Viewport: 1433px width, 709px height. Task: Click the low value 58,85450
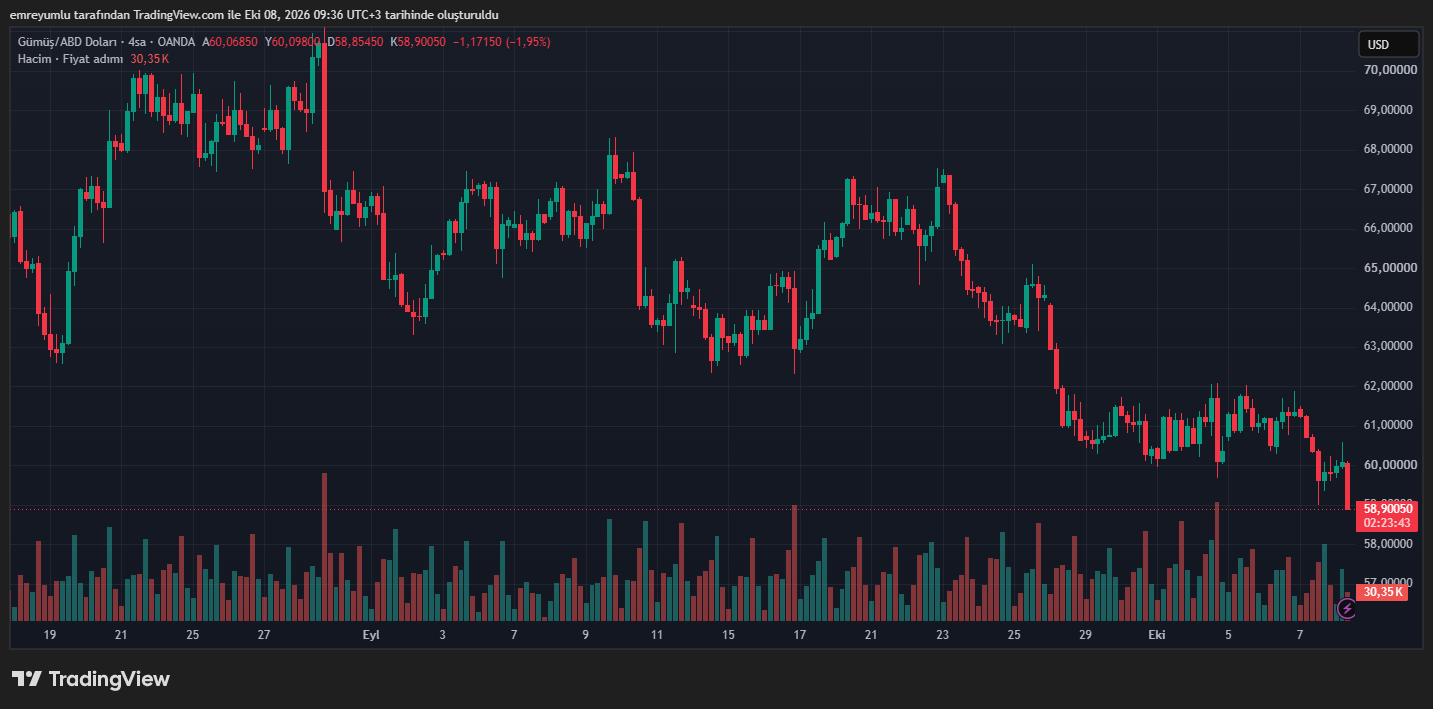[359, 42]
